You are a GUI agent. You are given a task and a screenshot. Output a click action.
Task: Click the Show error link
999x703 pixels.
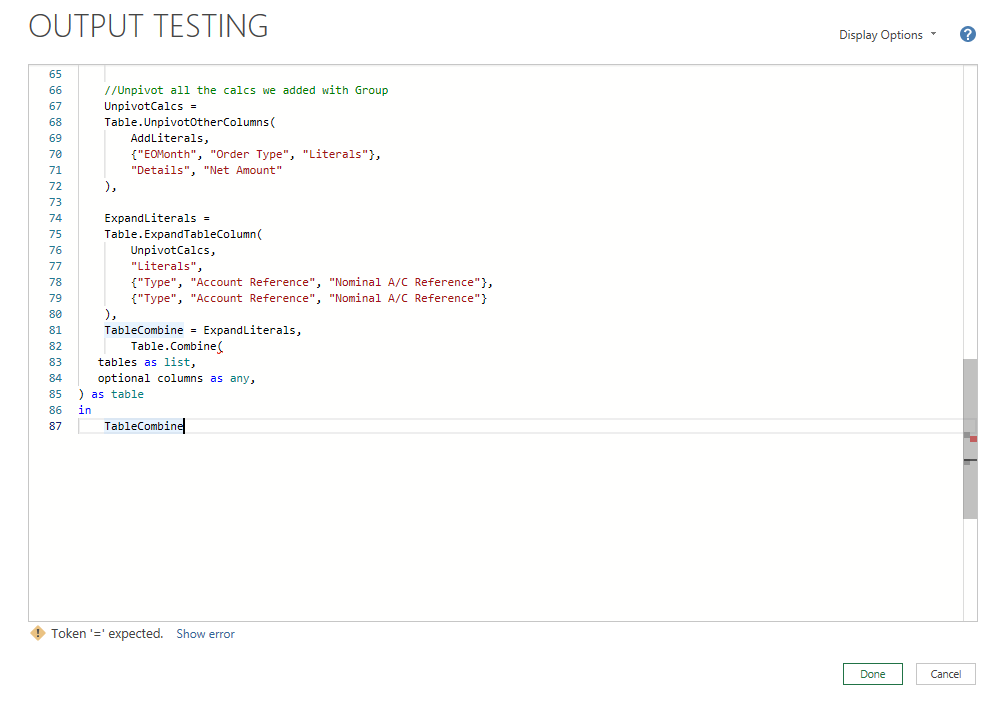(x=205, y=634)
